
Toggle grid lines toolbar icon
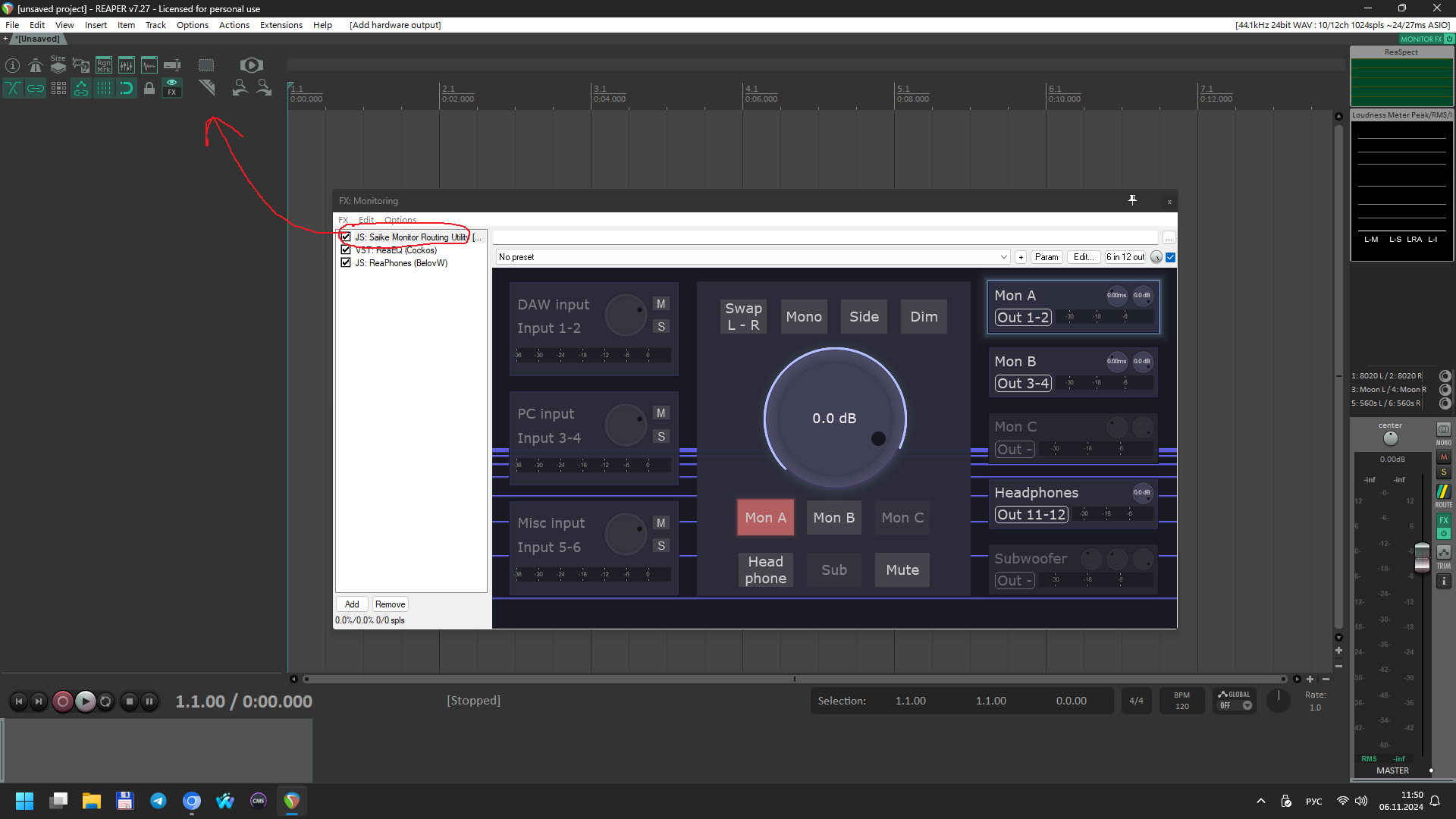pyautogui.click(x=104, y=88)
